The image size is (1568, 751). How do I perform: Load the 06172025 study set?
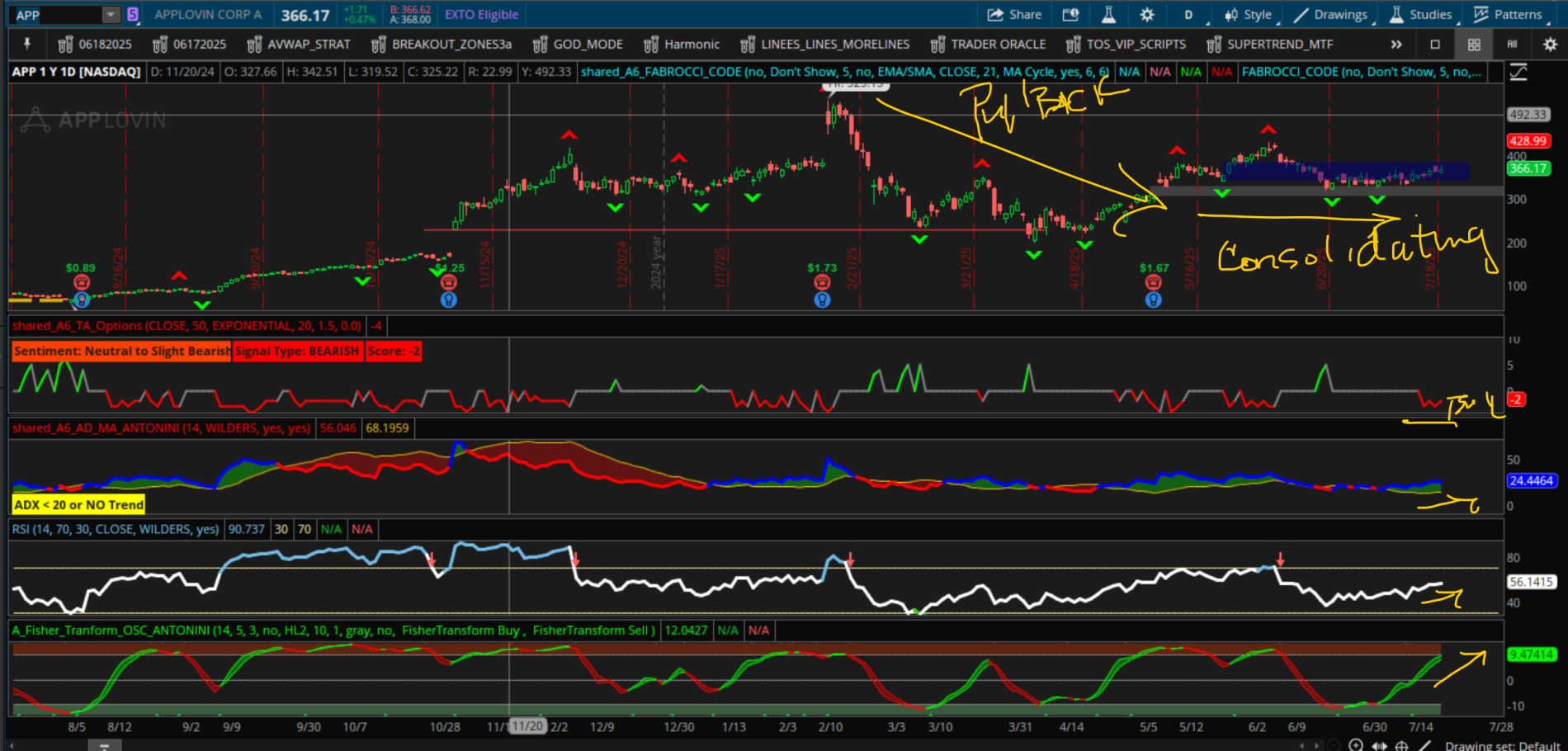point(189,45)
